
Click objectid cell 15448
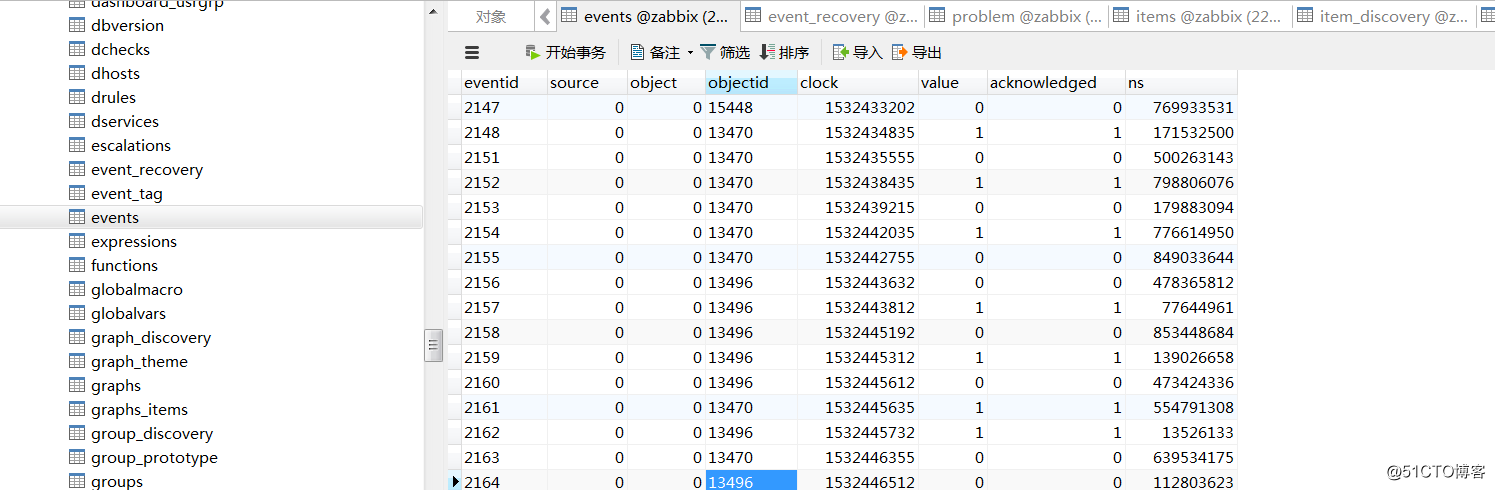point(751,107)
